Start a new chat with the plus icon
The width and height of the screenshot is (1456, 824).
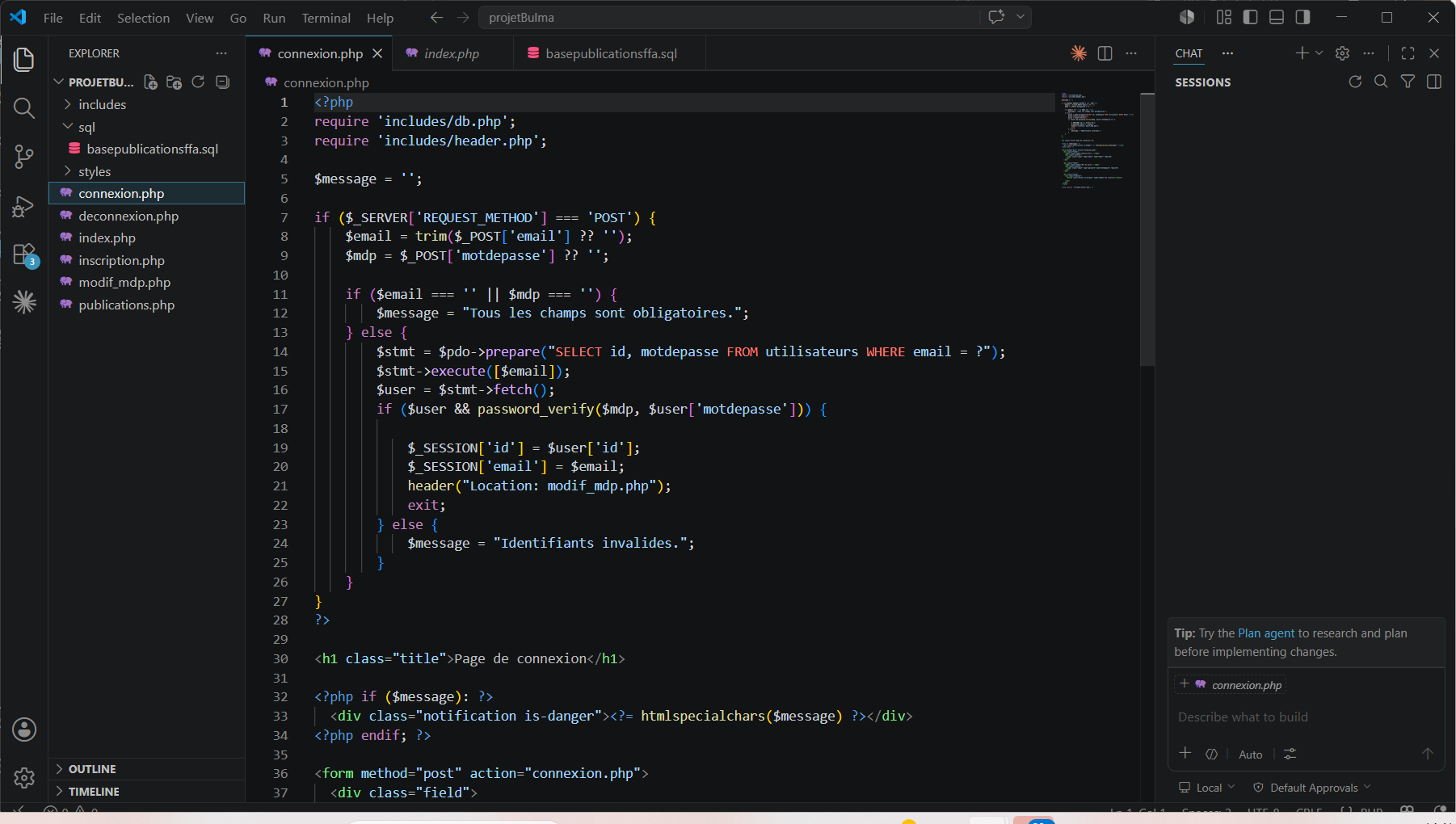(x=1302, y=53)
